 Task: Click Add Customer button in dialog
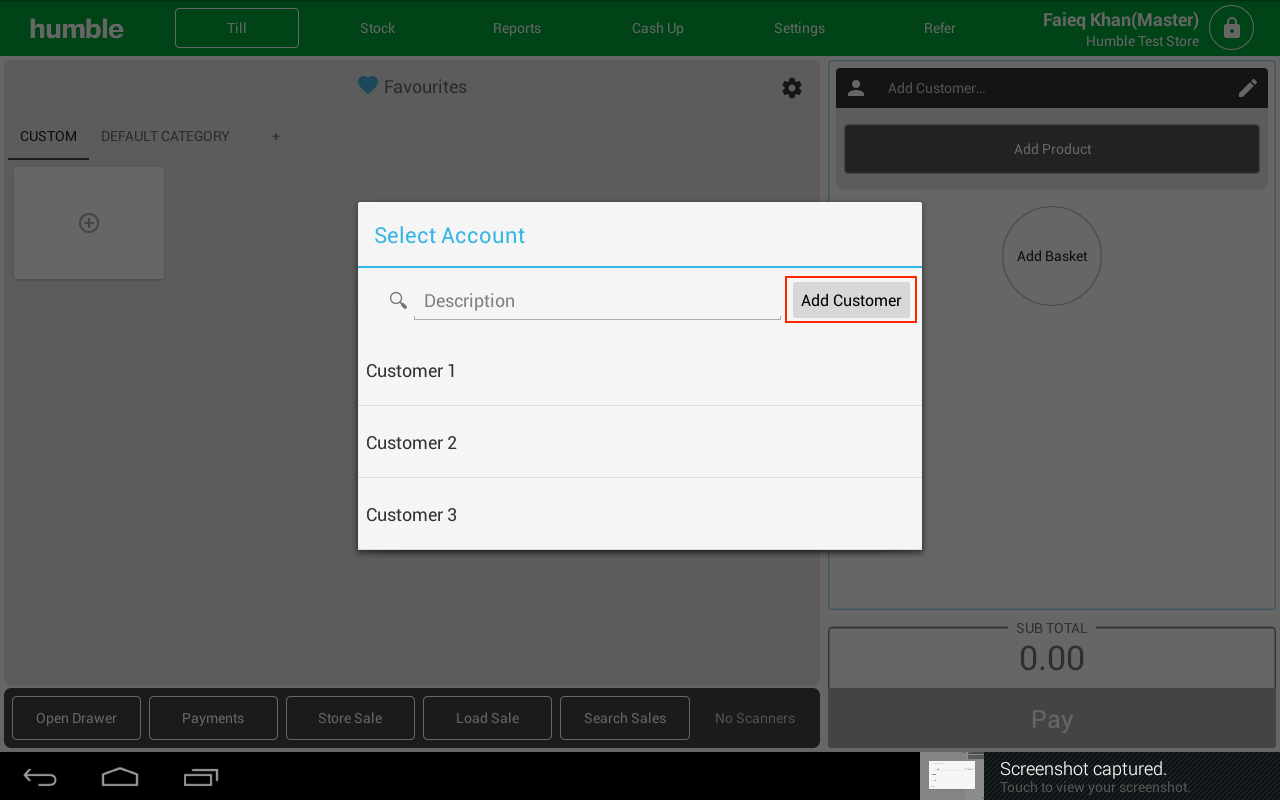(x=851, y=300)
